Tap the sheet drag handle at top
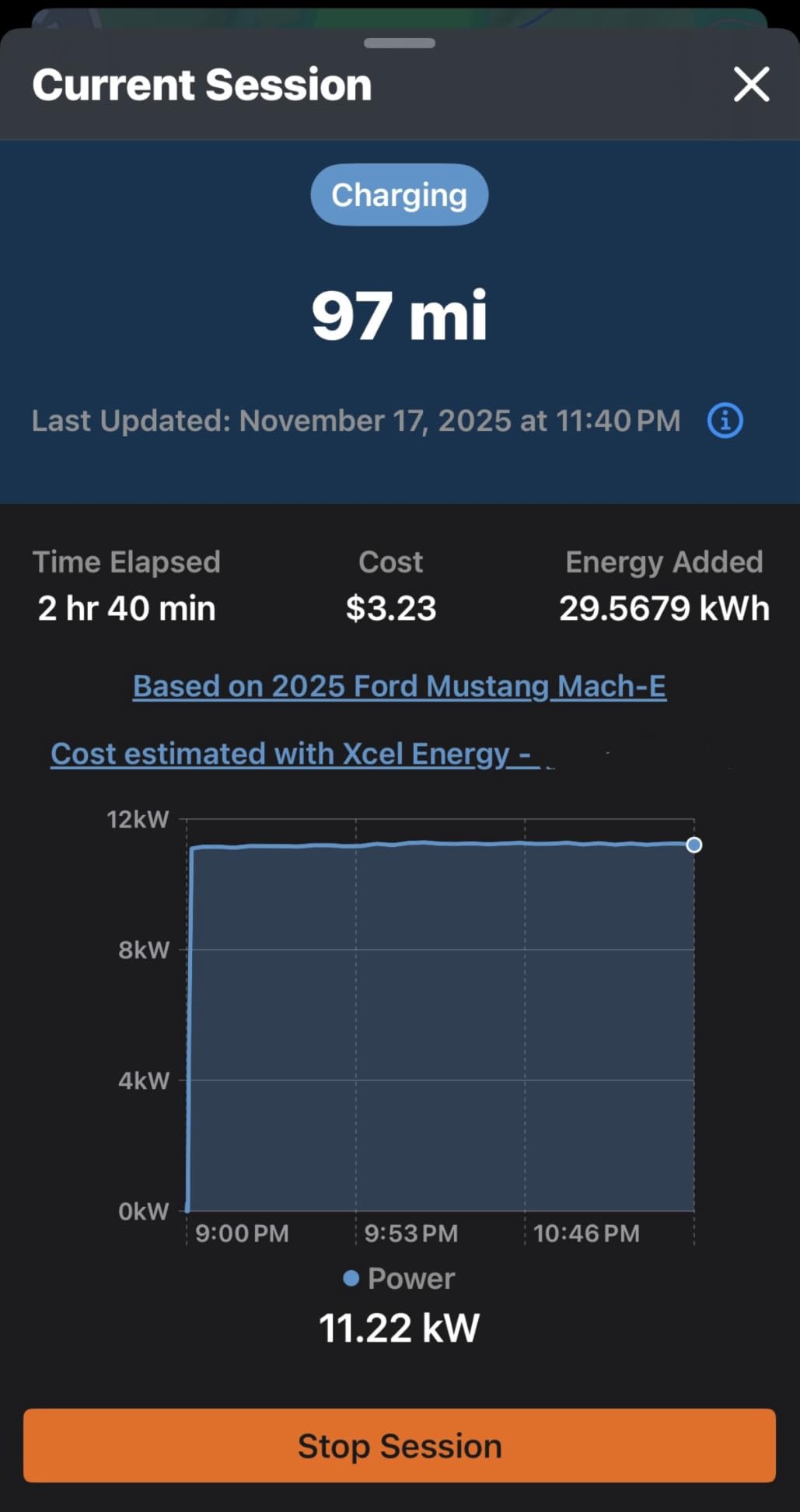Viewport: 800px width, 1512px height. [399, 44]
